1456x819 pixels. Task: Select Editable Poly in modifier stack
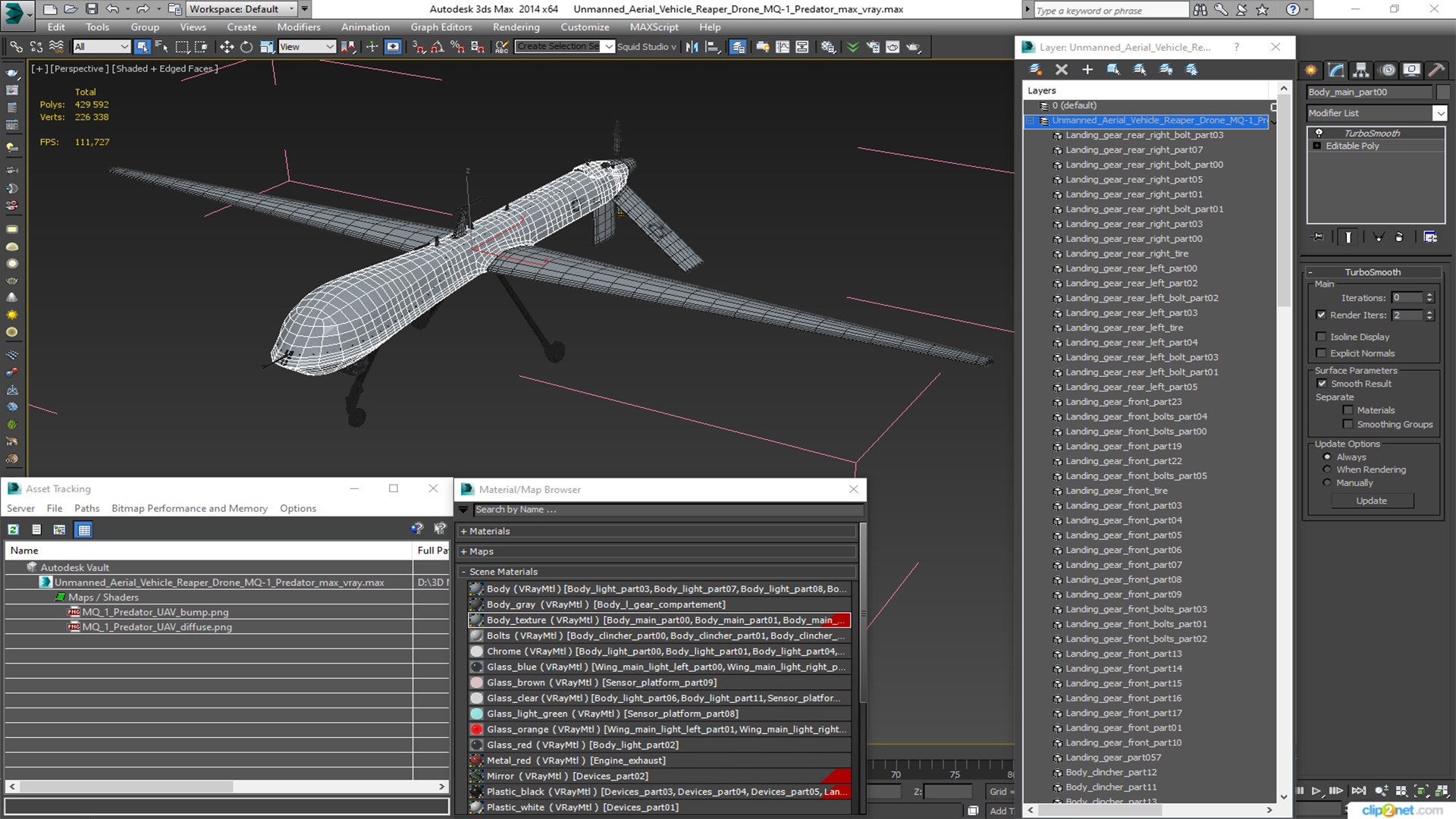click(x=1352, y=146)
